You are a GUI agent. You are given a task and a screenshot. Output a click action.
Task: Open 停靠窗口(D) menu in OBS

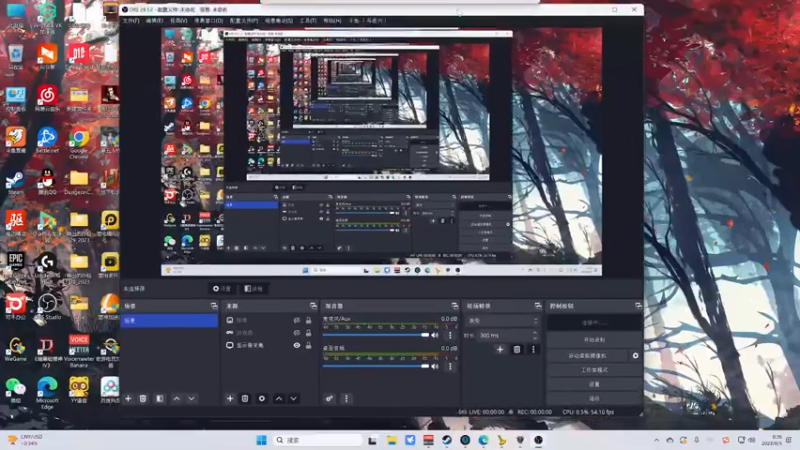pyautogui.click(x=208, y=20)
